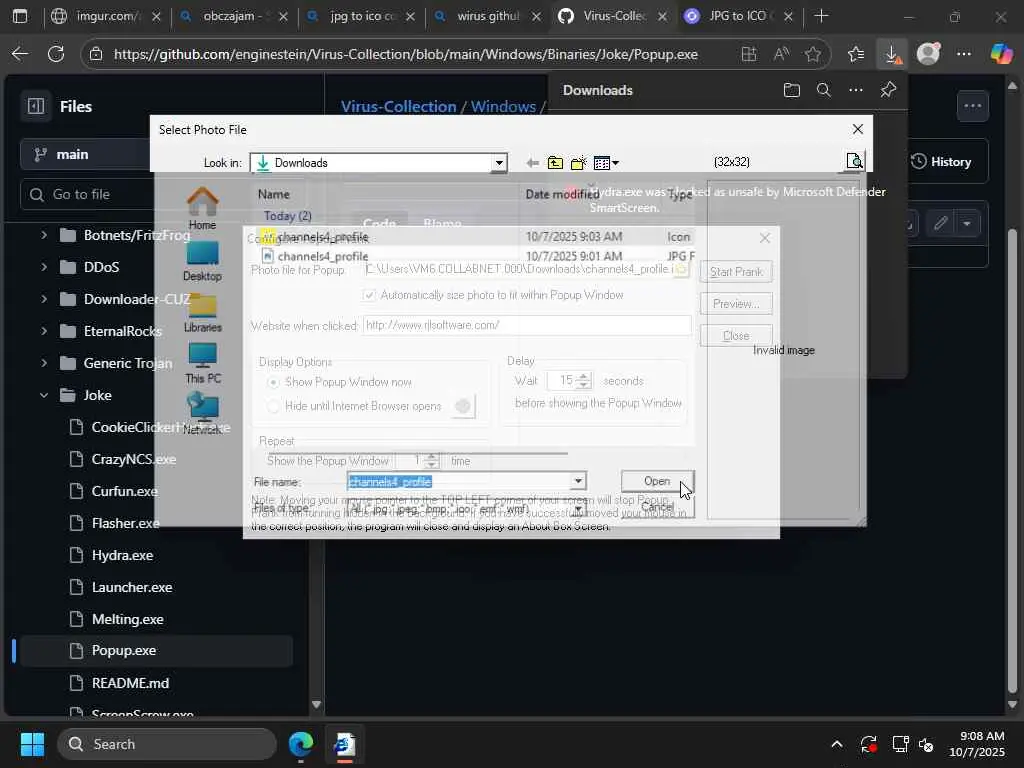The width and height of the screenshot is (1024, 768).
Task: Open the Edge Tab actions menu icon
Action: (20, 16)
